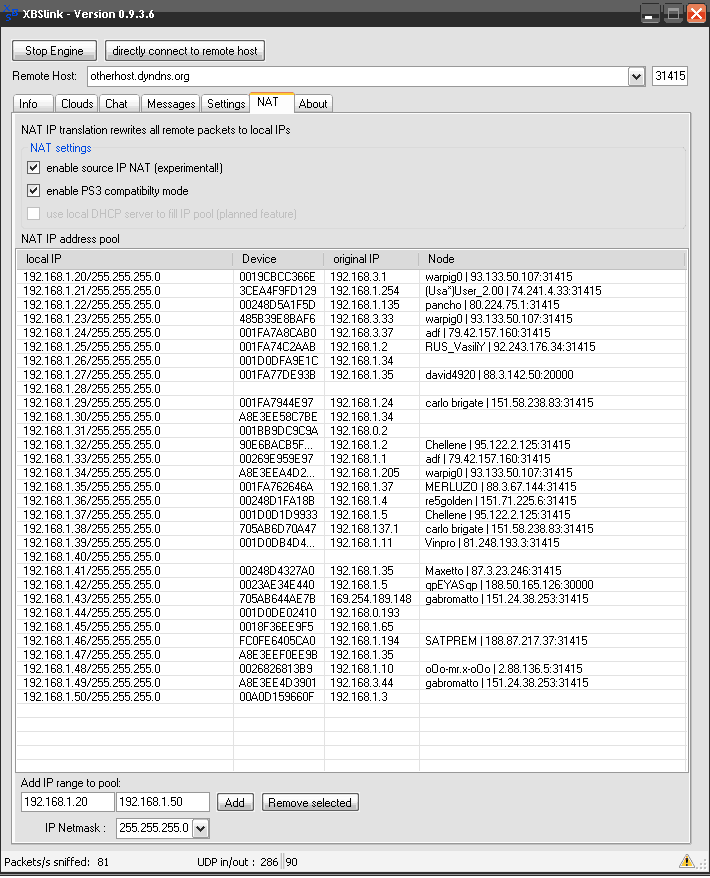Open the Settings tab
The height and width of the screenshot is (878, 710).
coord(226,104)
